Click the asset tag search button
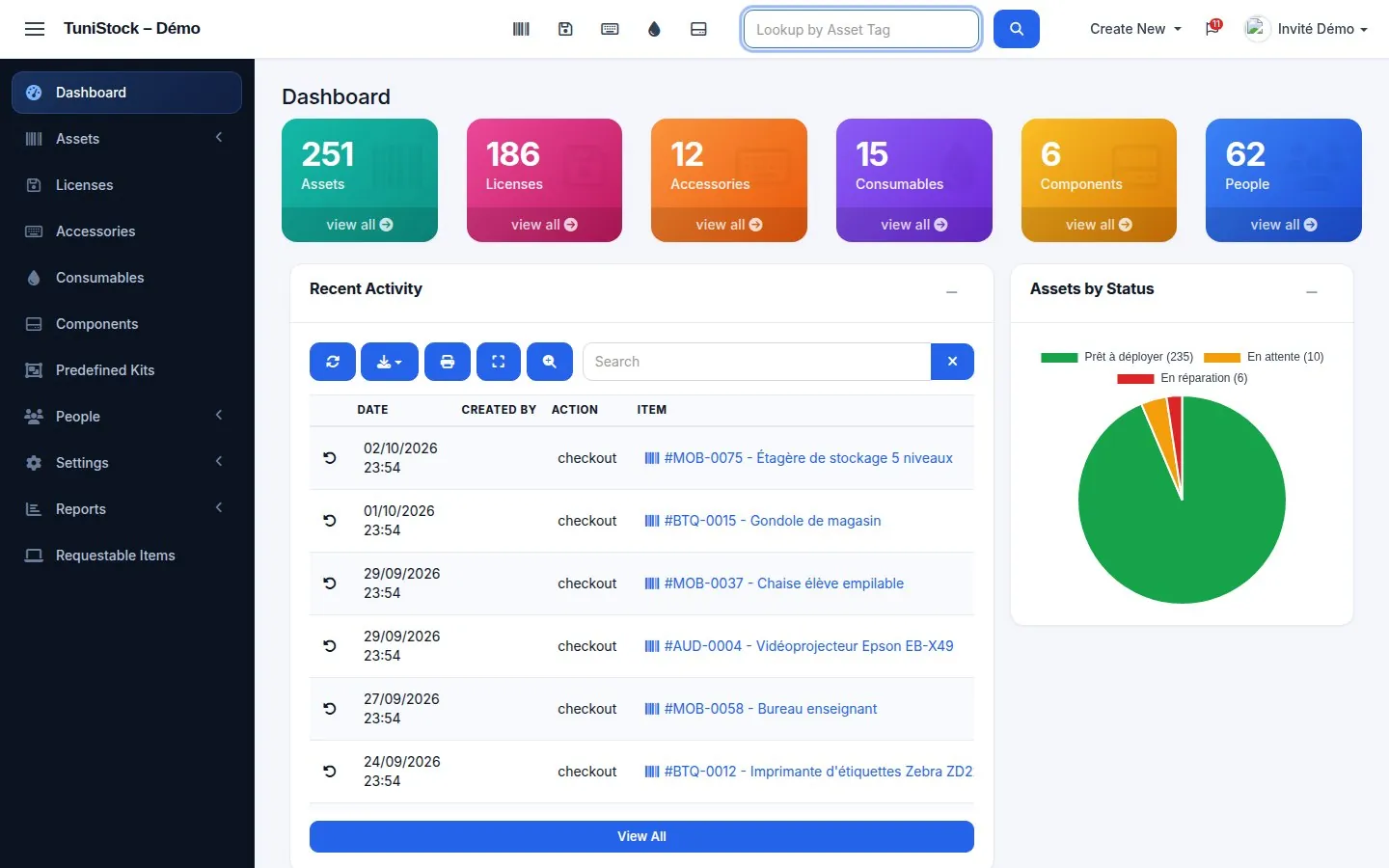Image resolution: width=1389 pixels, height=868 pixels. 1017,29
